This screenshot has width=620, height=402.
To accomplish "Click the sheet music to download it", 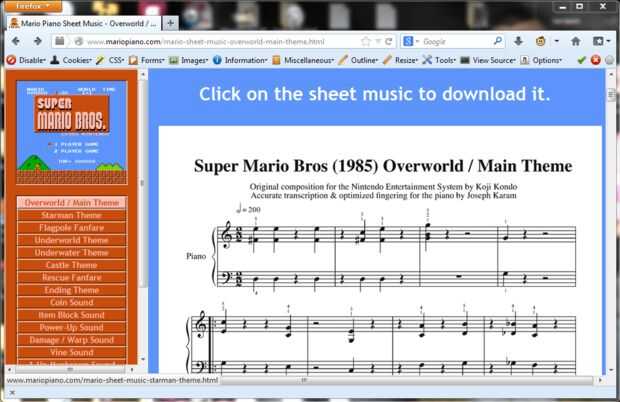I will pyautogui.click(x=380, y=250).
